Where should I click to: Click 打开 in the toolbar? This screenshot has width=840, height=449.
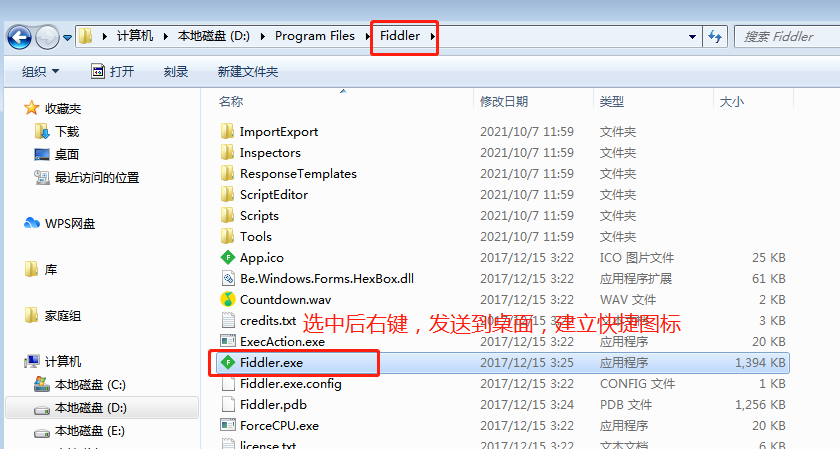coord(112,71)
